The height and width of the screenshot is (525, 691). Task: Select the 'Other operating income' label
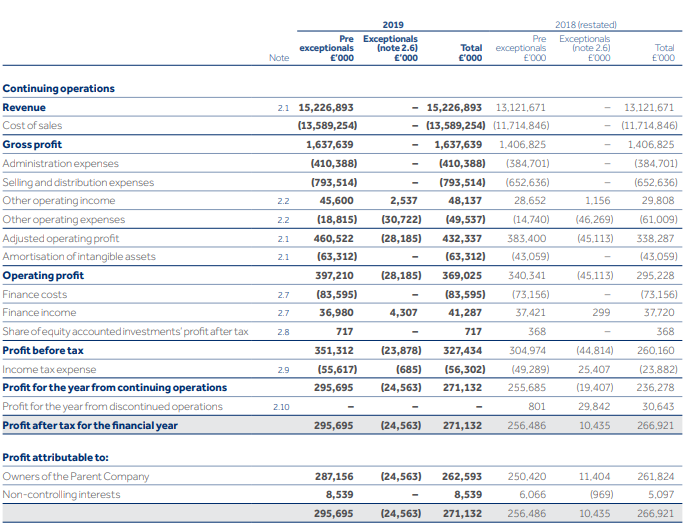(59, 201)
